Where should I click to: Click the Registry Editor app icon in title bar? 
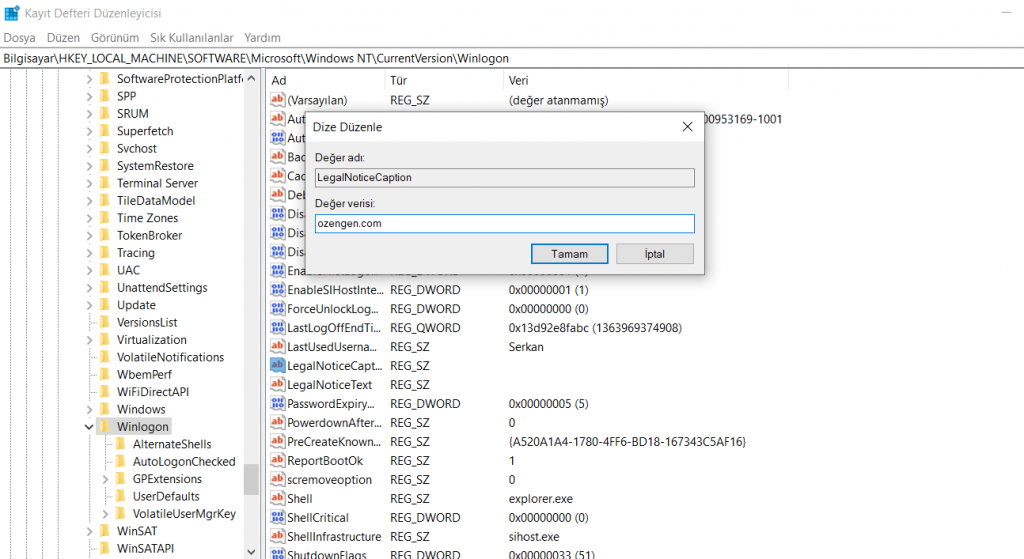coord(11,13)
